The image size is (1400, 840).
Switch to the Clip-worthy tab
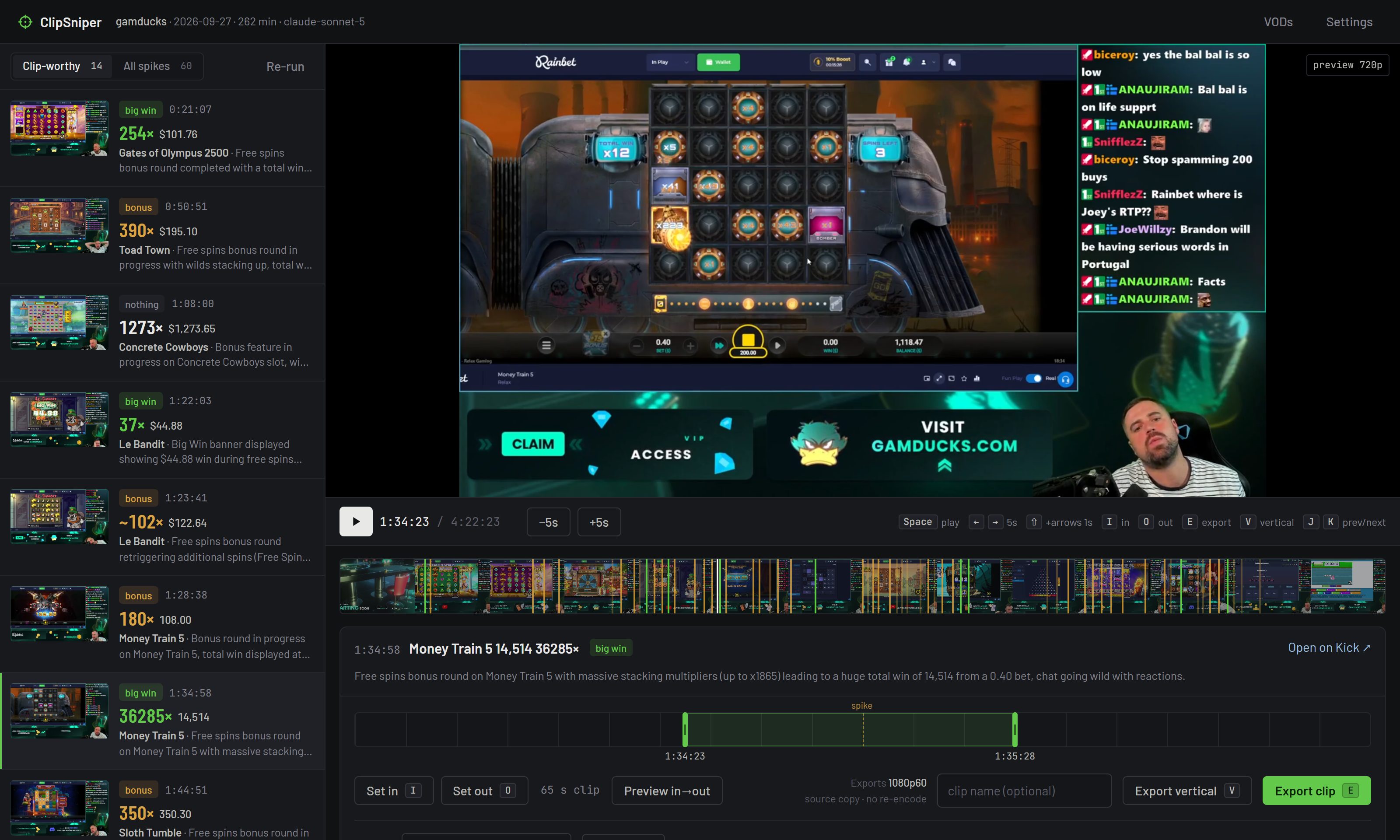(62, 66)
